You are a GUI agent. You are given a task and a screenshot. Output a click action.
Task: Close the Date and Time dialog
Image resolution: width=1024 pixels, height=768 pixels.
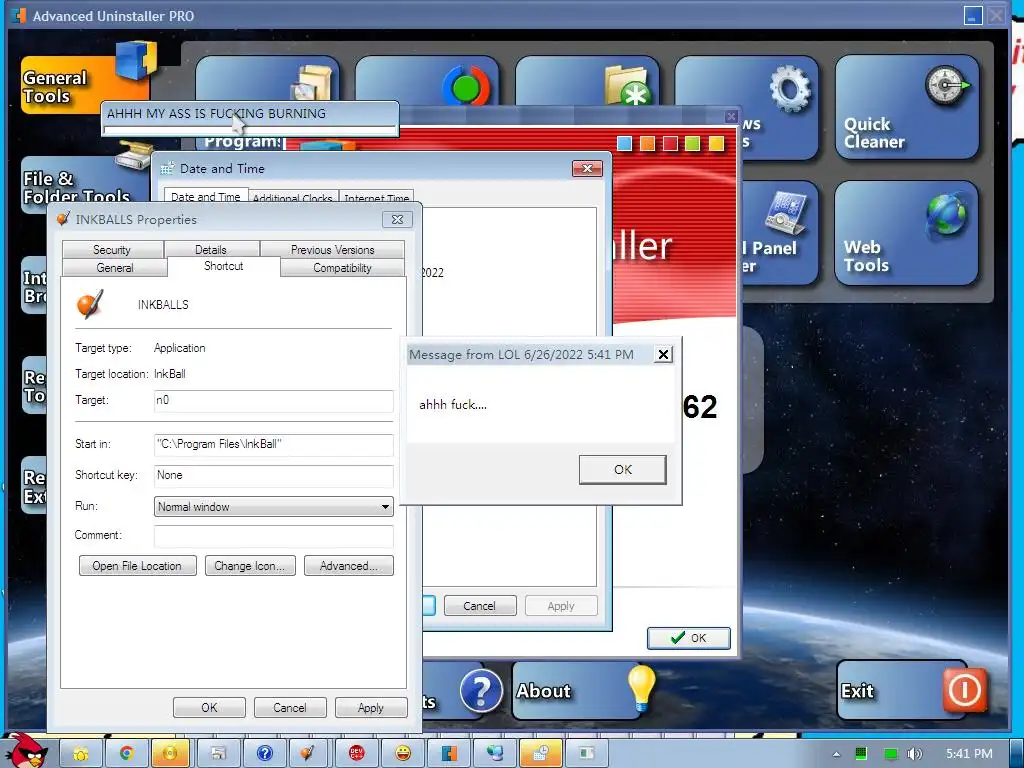pos(587,168)
